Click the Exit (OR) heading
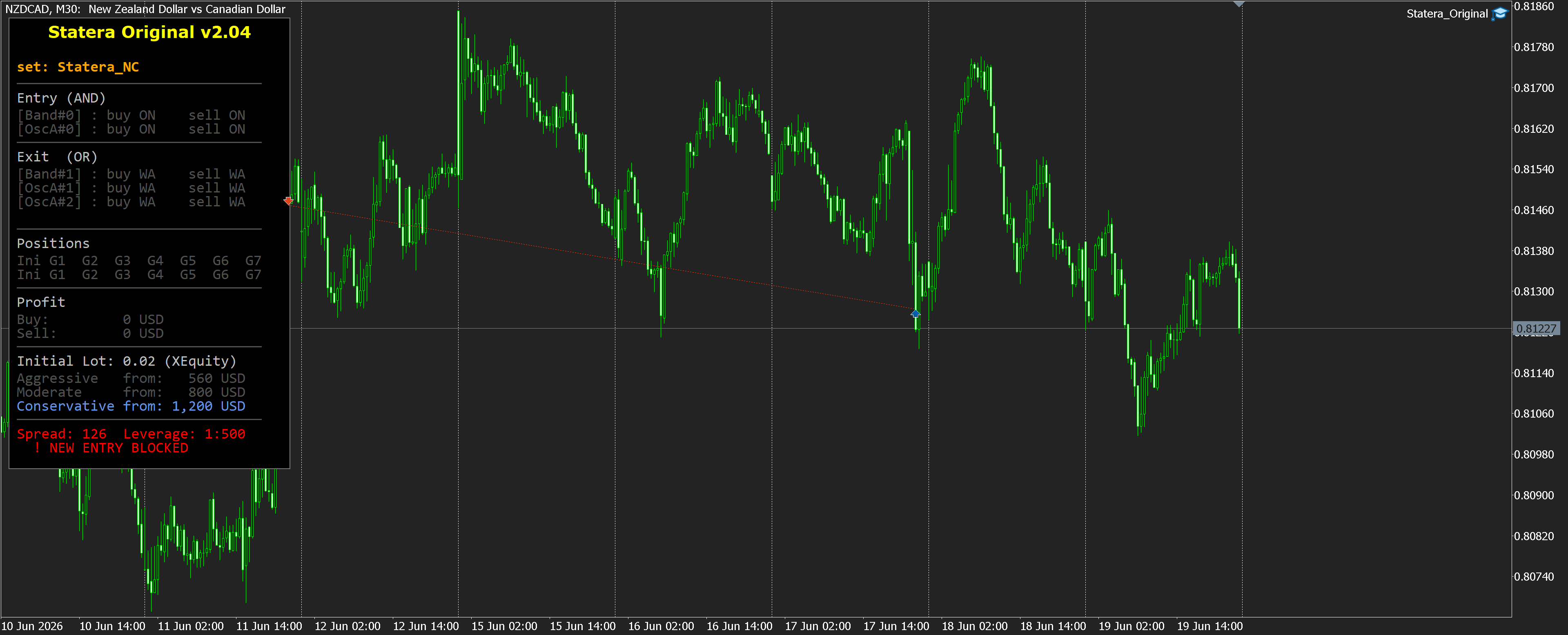The image size is (1568, 635). (57, 157)
